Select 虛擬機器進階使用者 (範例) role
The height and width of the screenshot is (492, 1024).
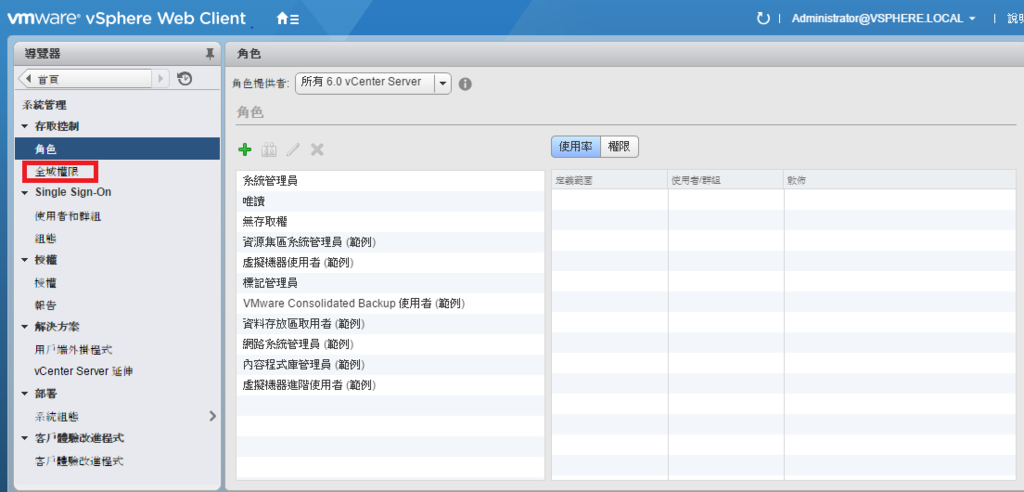coord(390,385)
